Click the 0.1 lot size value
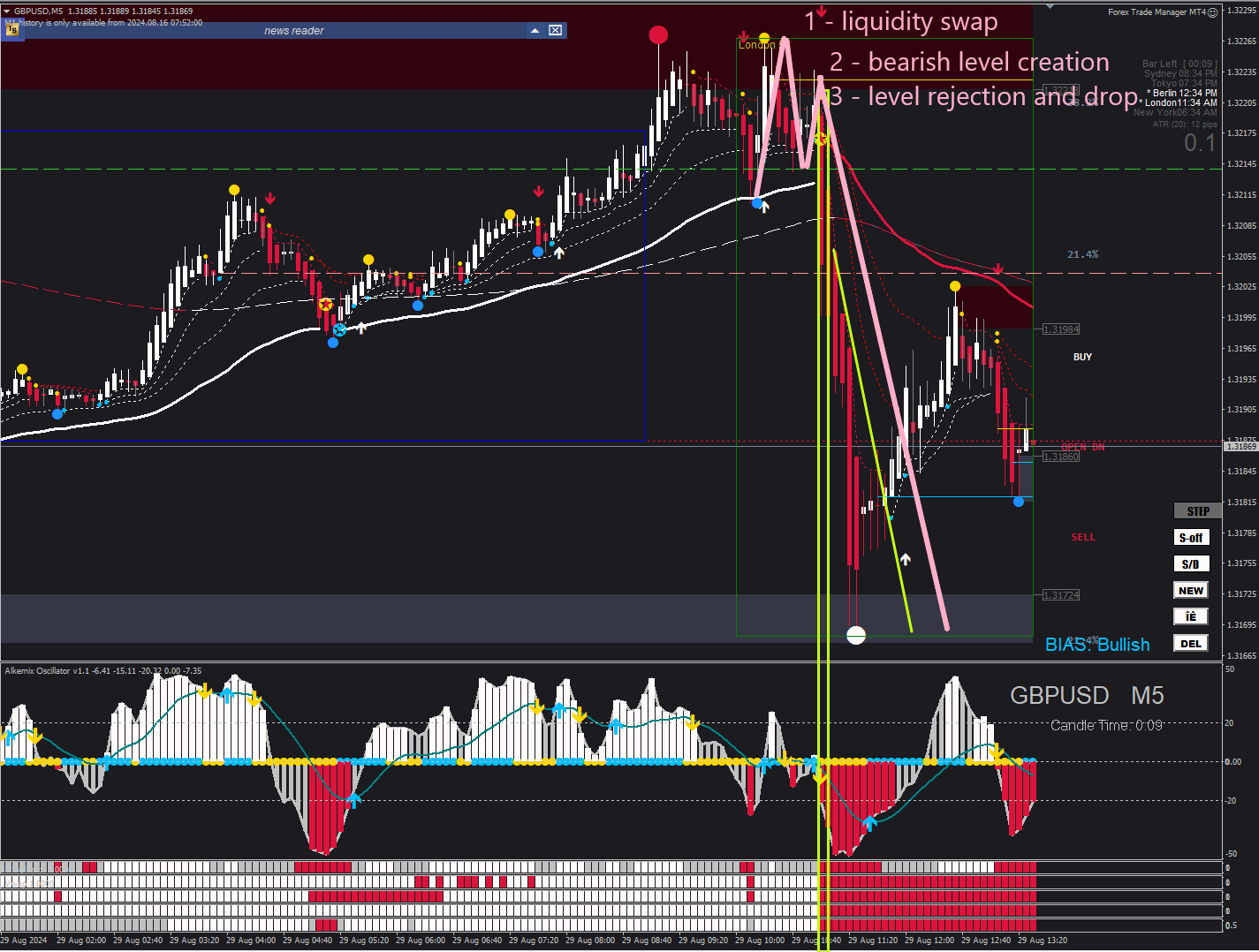 [x=1201, y=143]
